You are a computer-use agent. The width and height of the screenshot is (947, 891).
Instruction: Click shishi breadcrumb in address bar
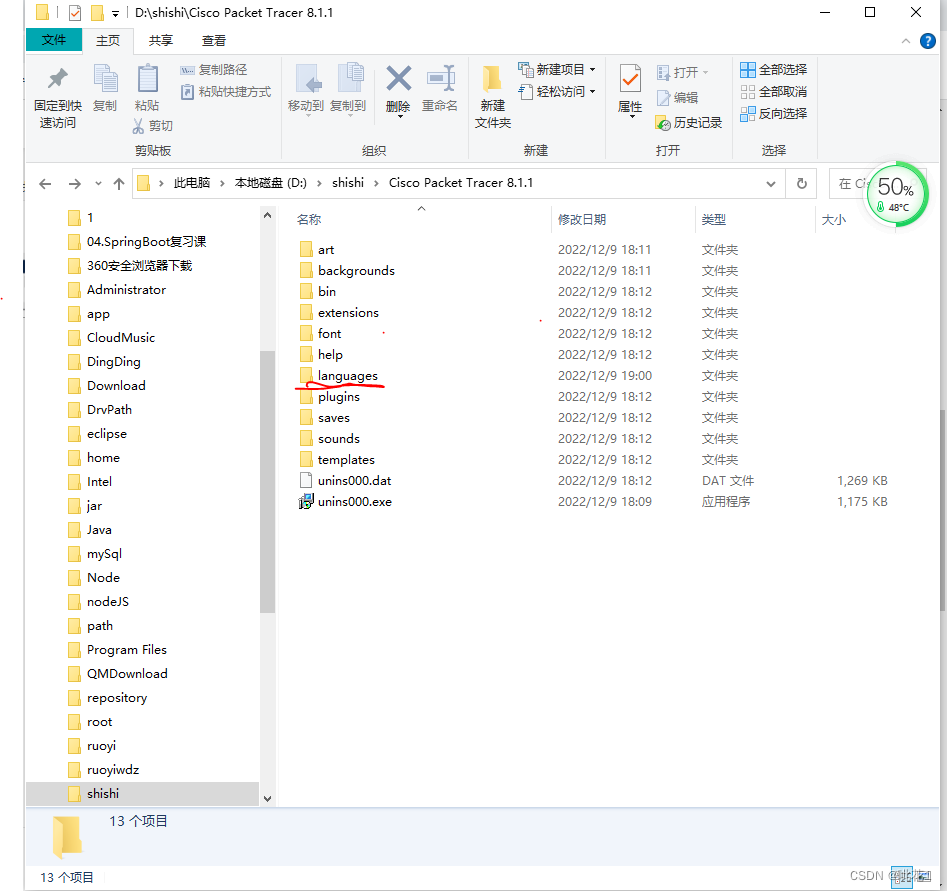(348, 183)
